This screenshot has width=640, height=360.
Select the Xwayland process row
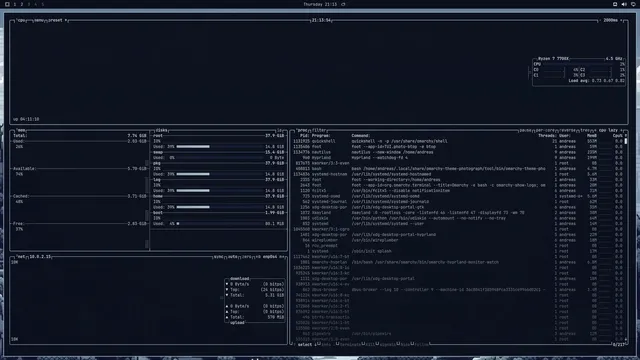[x=458, y=213]
